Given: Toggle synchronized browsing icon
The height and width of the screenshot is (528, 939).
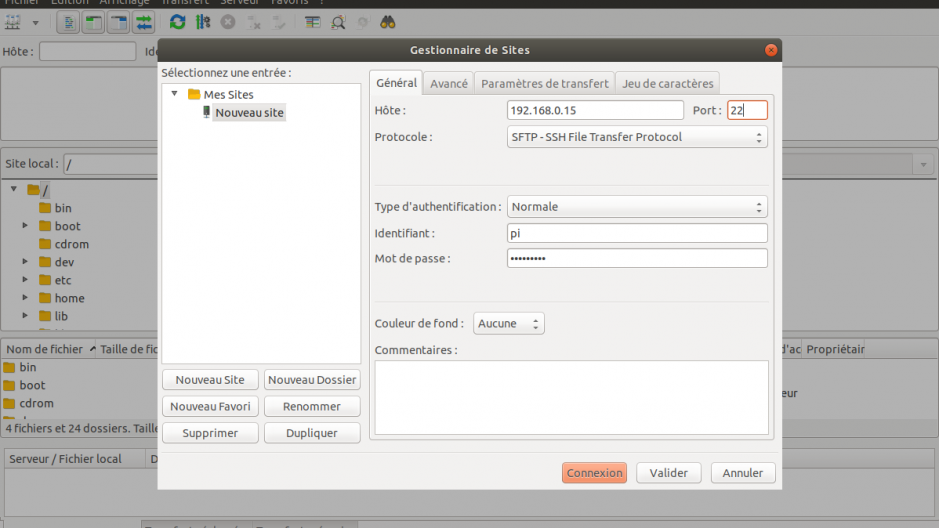Looking at the screenshot, I should 363,23.
